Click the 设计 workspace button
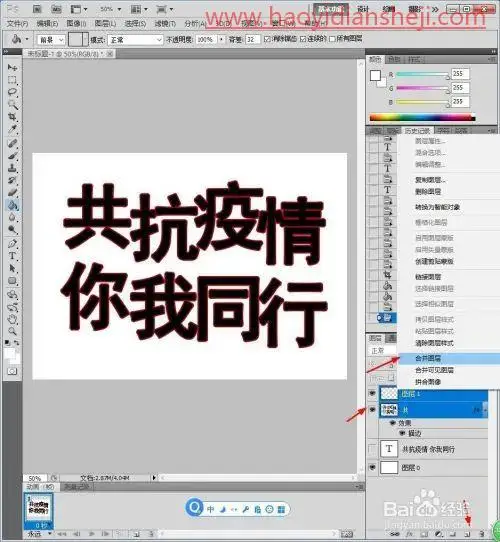500x542 pixels. 363,9
